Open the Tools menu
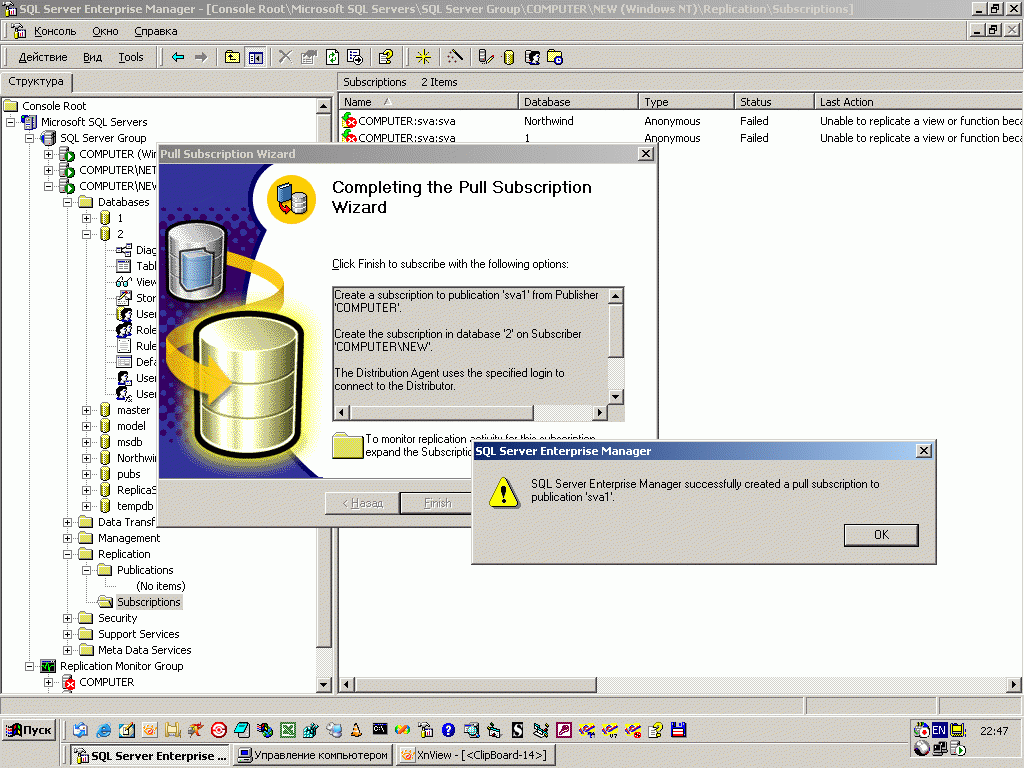This screenshot has width=1024, height=768. [x=131, y=57]
